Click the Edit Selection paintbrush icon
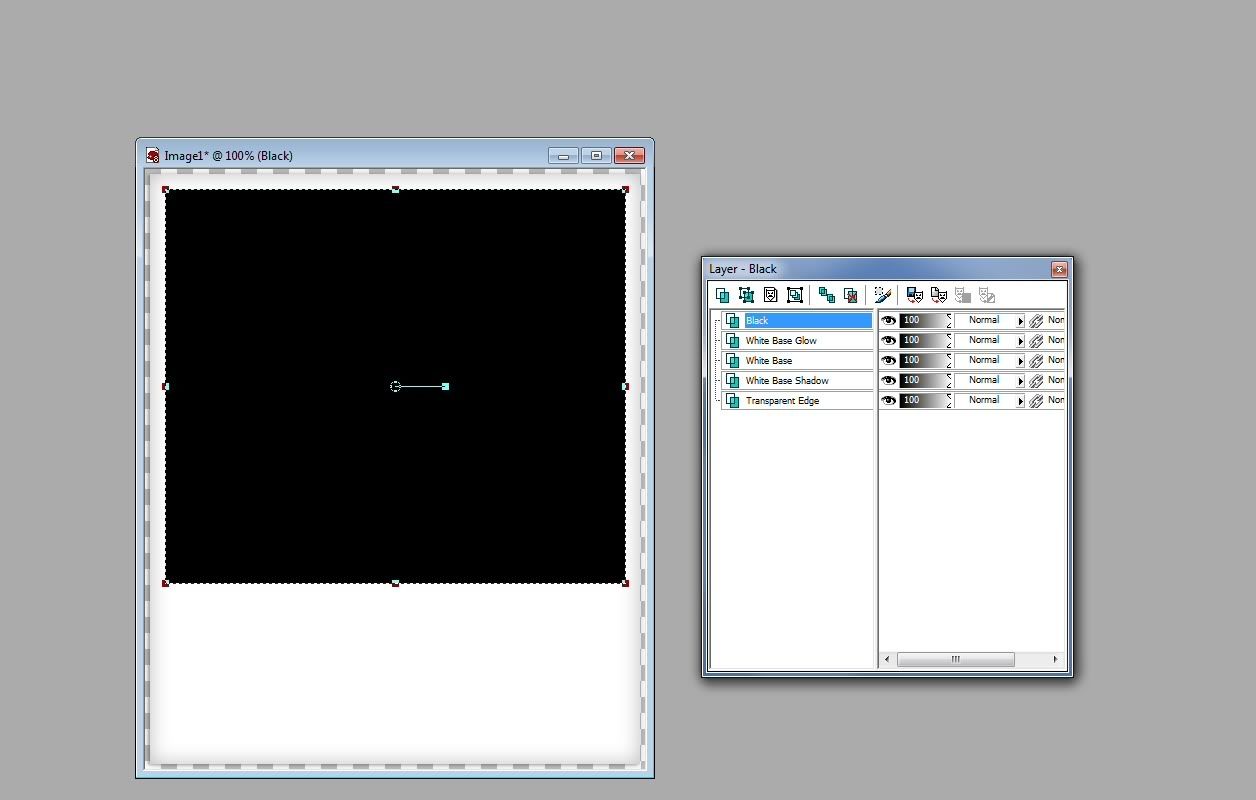This screenshot has height=800, width=1256. pos(882,295)
